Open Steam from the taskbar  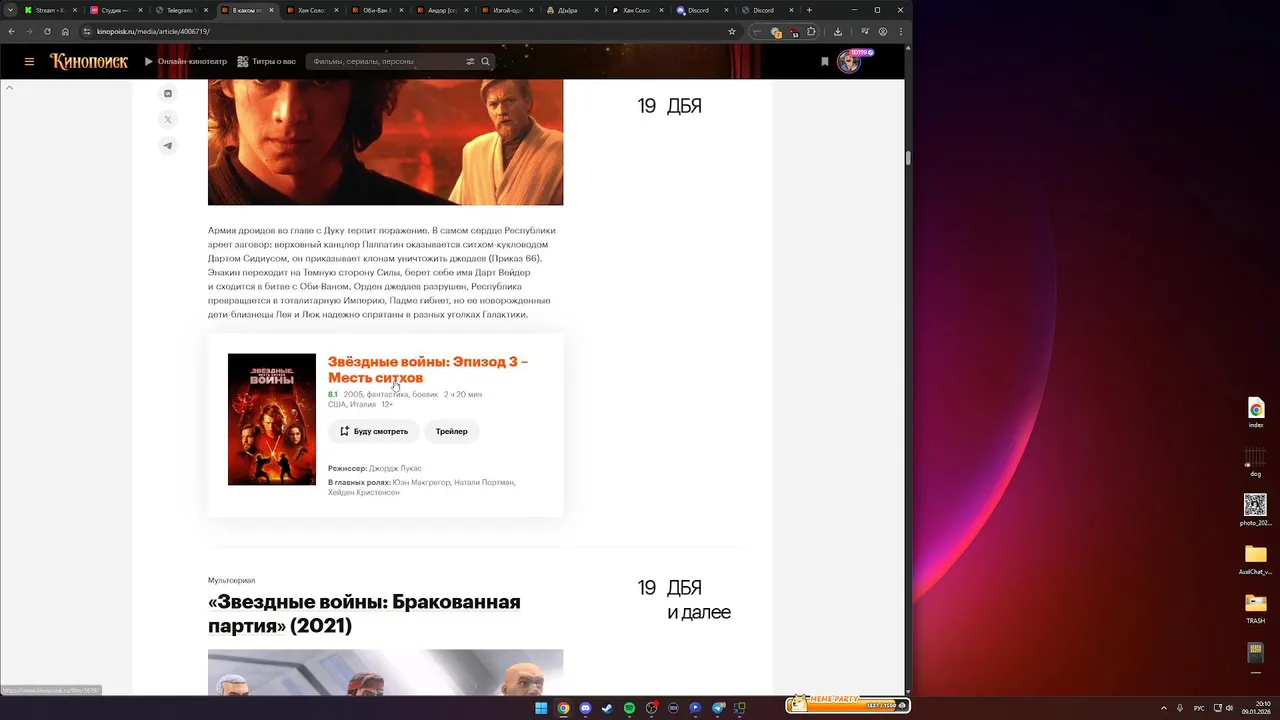click(x=607, y=708)
